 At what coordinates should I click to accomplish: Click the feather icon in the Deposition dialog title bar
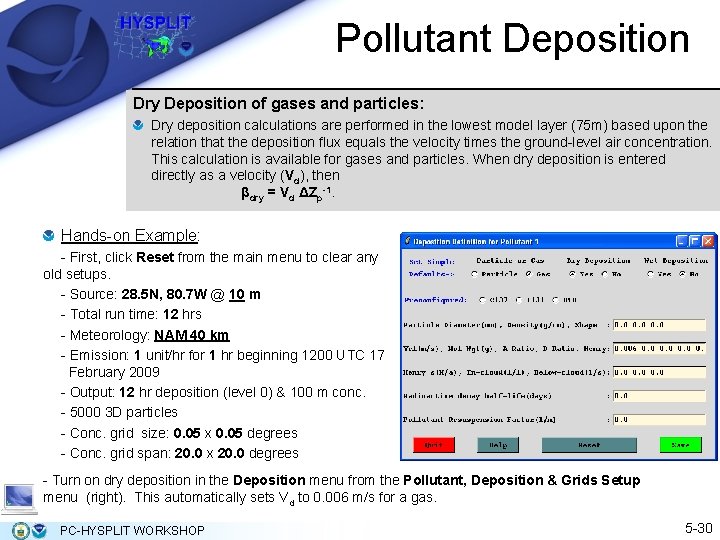pos(407,241)
